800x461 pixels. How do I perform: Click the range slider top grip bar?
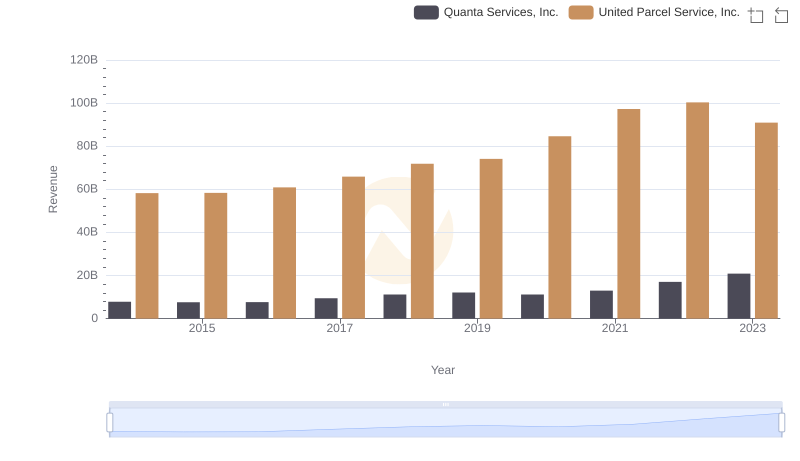pos(445,404)
